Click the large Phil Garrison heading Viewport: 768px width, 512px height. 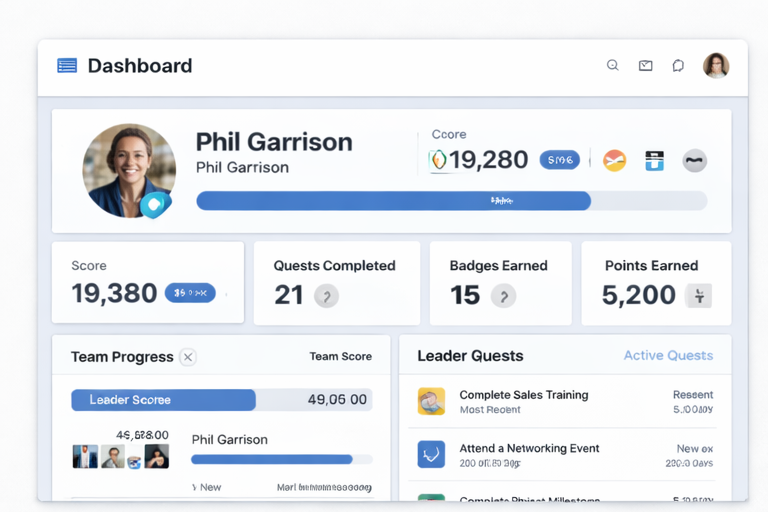pyautogui.click(x=274, y=142)
